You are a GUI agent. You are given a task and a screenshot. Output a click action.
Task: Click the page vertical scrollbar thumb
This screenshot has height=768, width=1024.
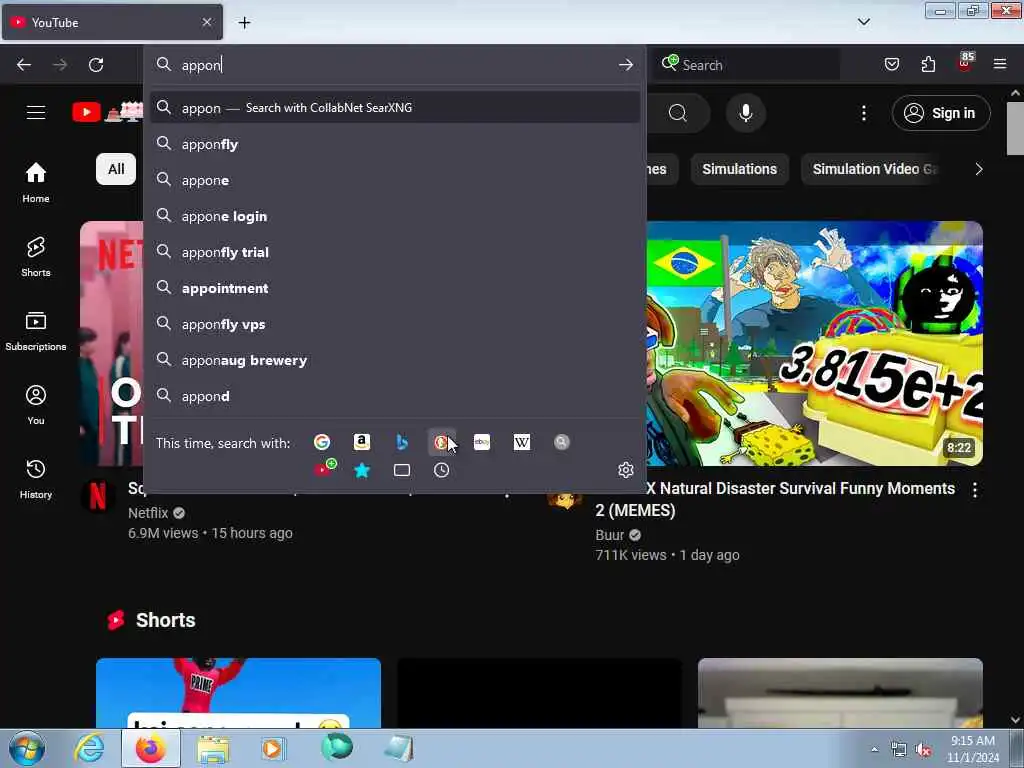click(x=1015, y=128)
